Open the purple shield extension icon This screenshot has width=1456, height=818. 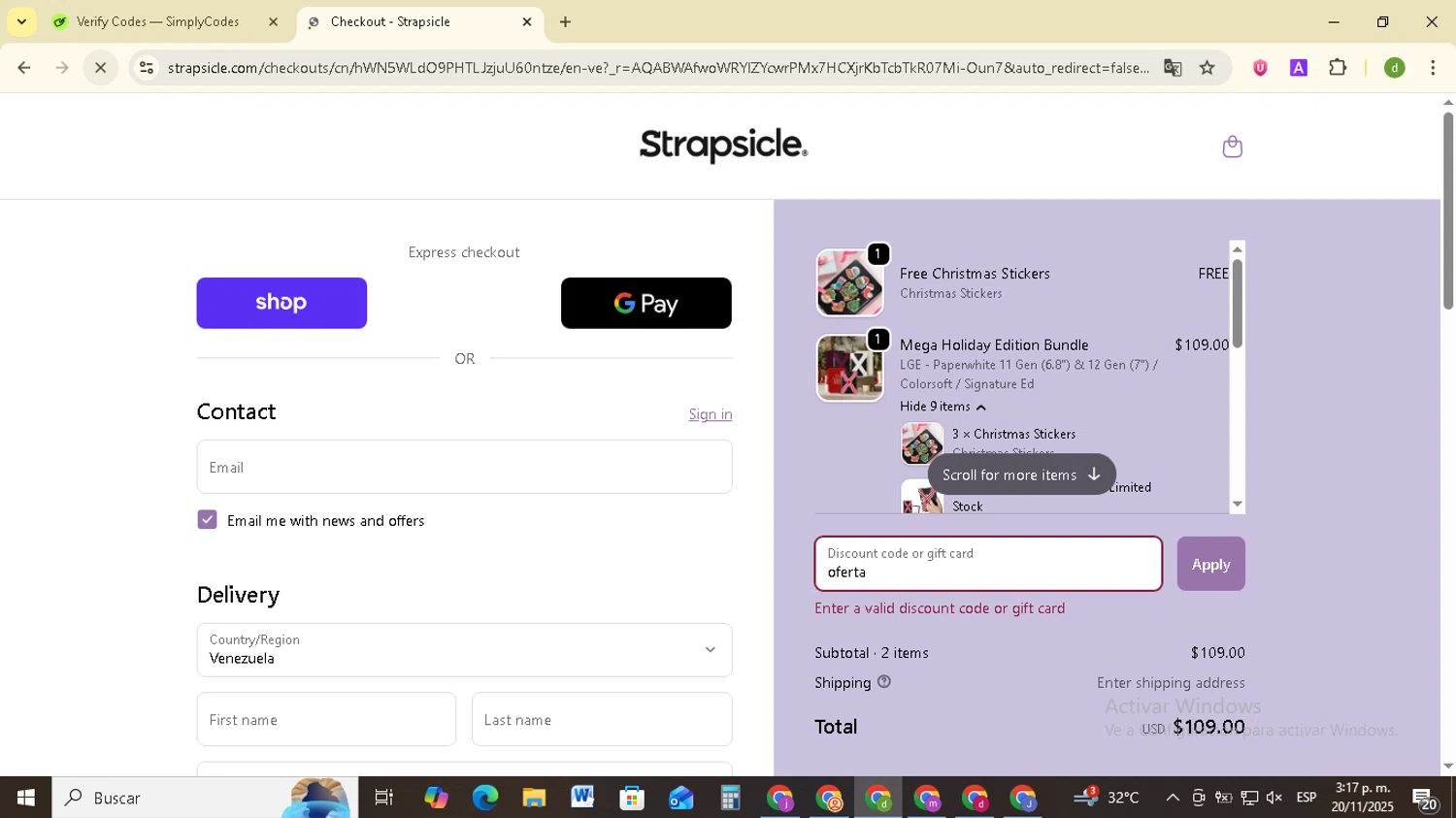[x=1260, y=68]
